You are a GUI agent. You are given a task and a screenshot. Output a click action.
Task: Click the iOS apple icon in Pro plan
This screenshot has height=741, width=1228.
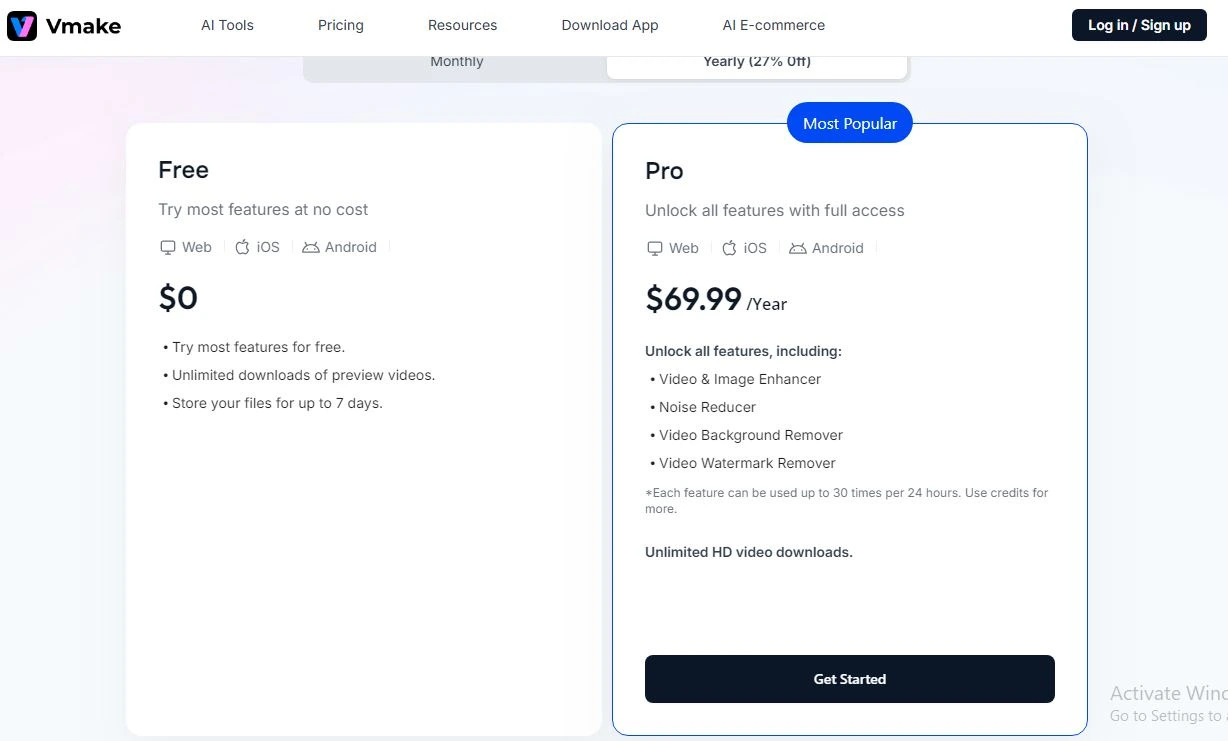click(729, 248)
